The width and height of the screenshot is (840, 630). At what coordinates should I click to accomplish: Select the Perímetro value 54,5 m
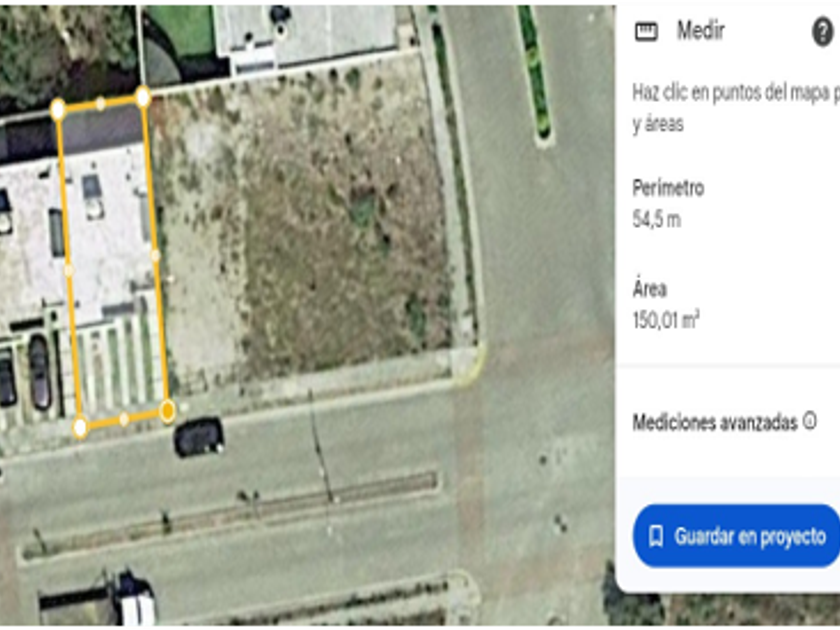click(x=657, y=219)
